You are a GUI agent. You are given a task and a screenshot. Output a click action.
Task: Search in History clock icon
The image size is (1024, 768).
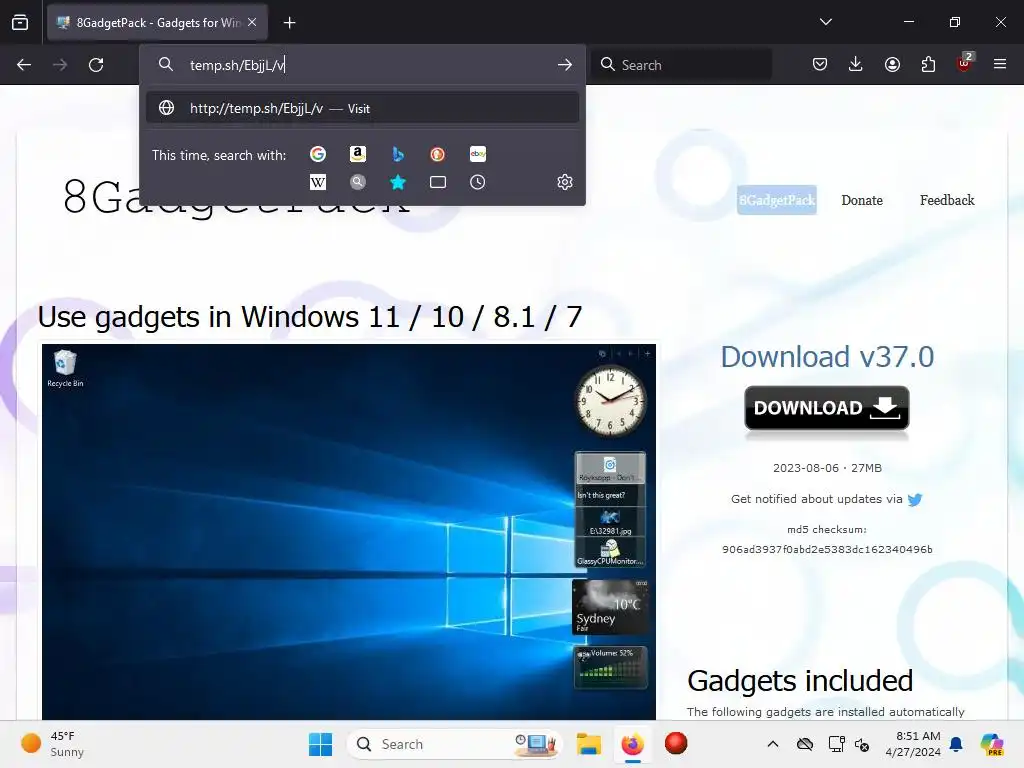point(478,182)
